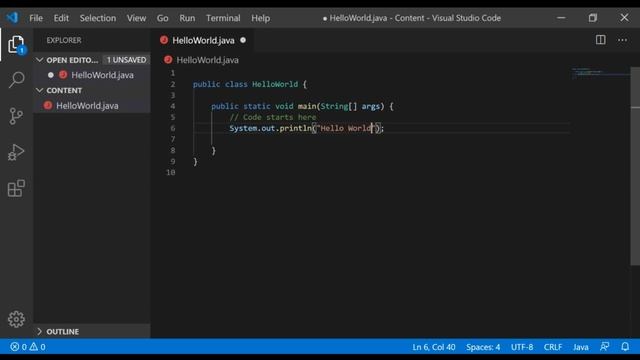Click Ln 6, Col 40 indicator
The image size is (640, 360).
pos(433,347)
